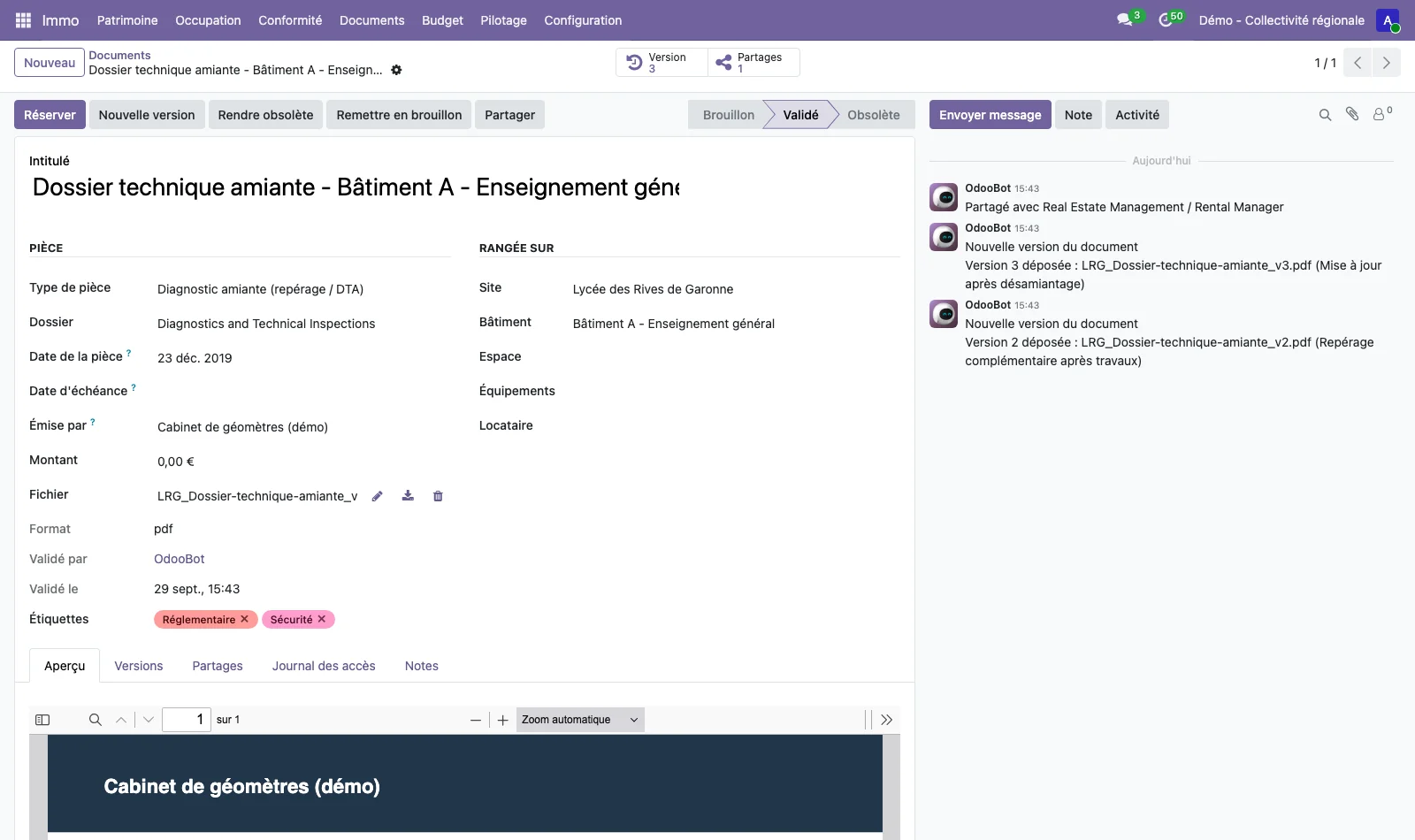The height and width of the screenshot is (840, 1415).
Task: Switch to the Versions tab
Action: pos(139,666)
